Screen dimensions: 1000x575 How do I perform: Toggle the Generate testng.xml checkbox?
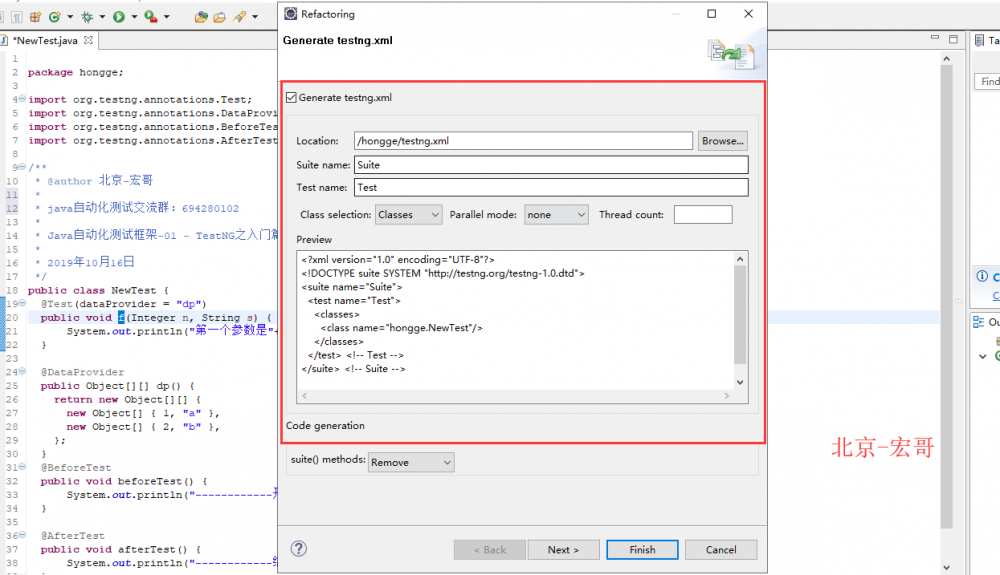(291, 98)
